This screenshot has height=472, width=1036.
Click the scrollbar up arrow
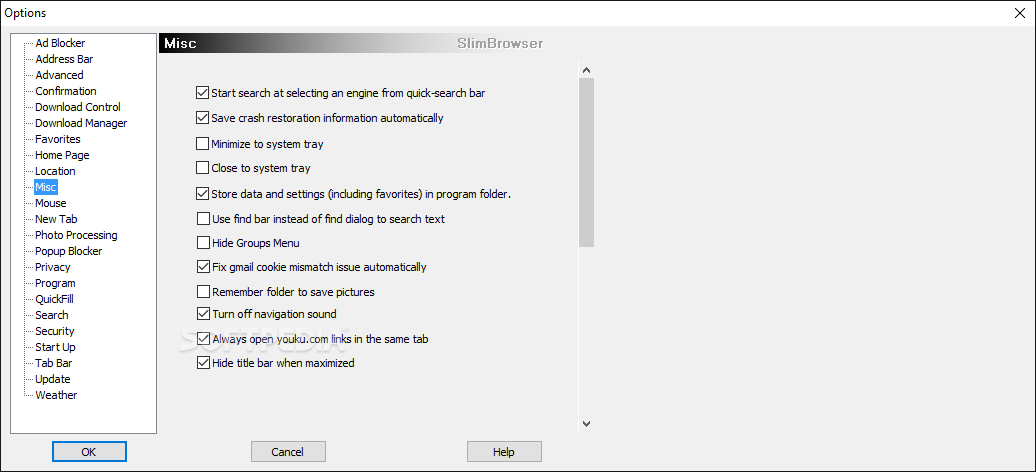[x=587, y=70]
